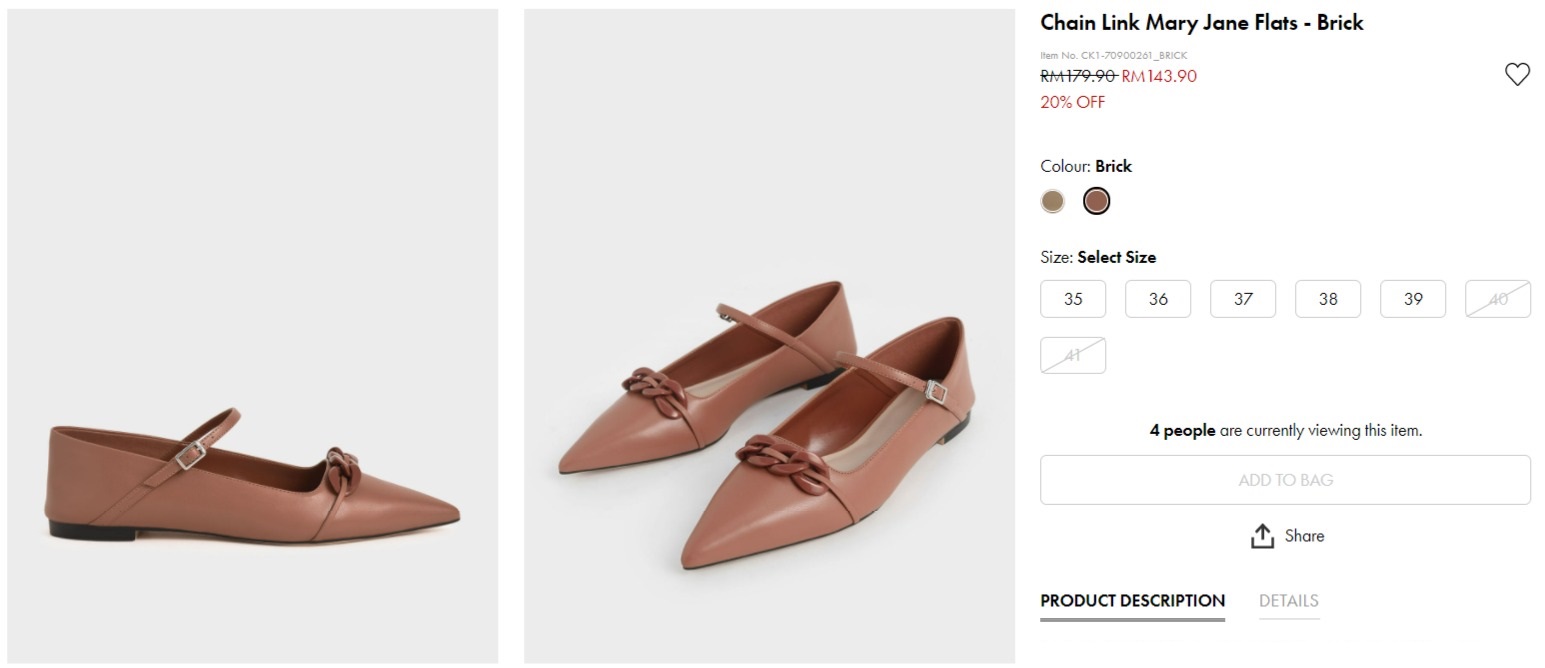Select the beige colour swatch
Image resolution: width=1545 pixels, height=668 pixels.
1052,201
